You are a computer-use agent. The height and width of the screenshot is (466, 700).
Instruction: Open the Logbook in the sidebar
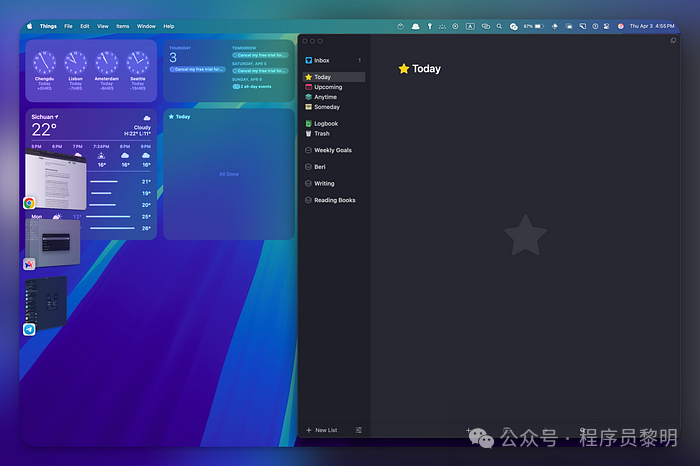333,124
